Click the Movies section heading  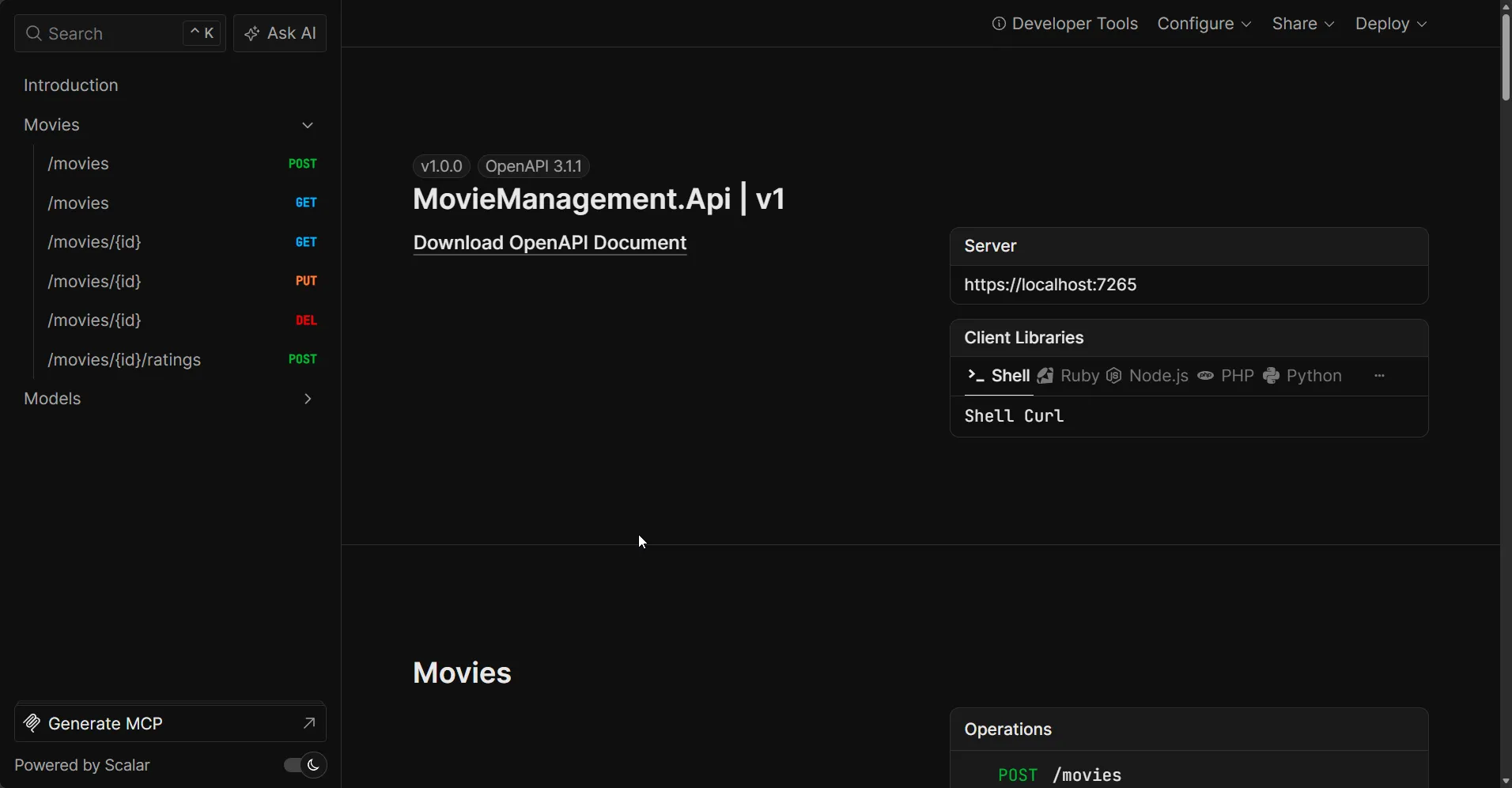click(462, 673)
